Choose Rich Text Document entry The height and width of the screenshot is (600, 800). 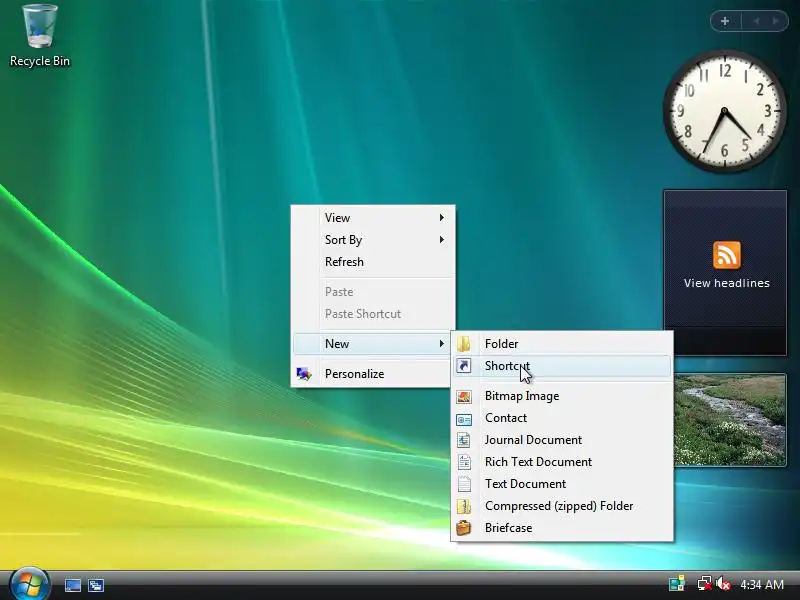click(562, 462)
